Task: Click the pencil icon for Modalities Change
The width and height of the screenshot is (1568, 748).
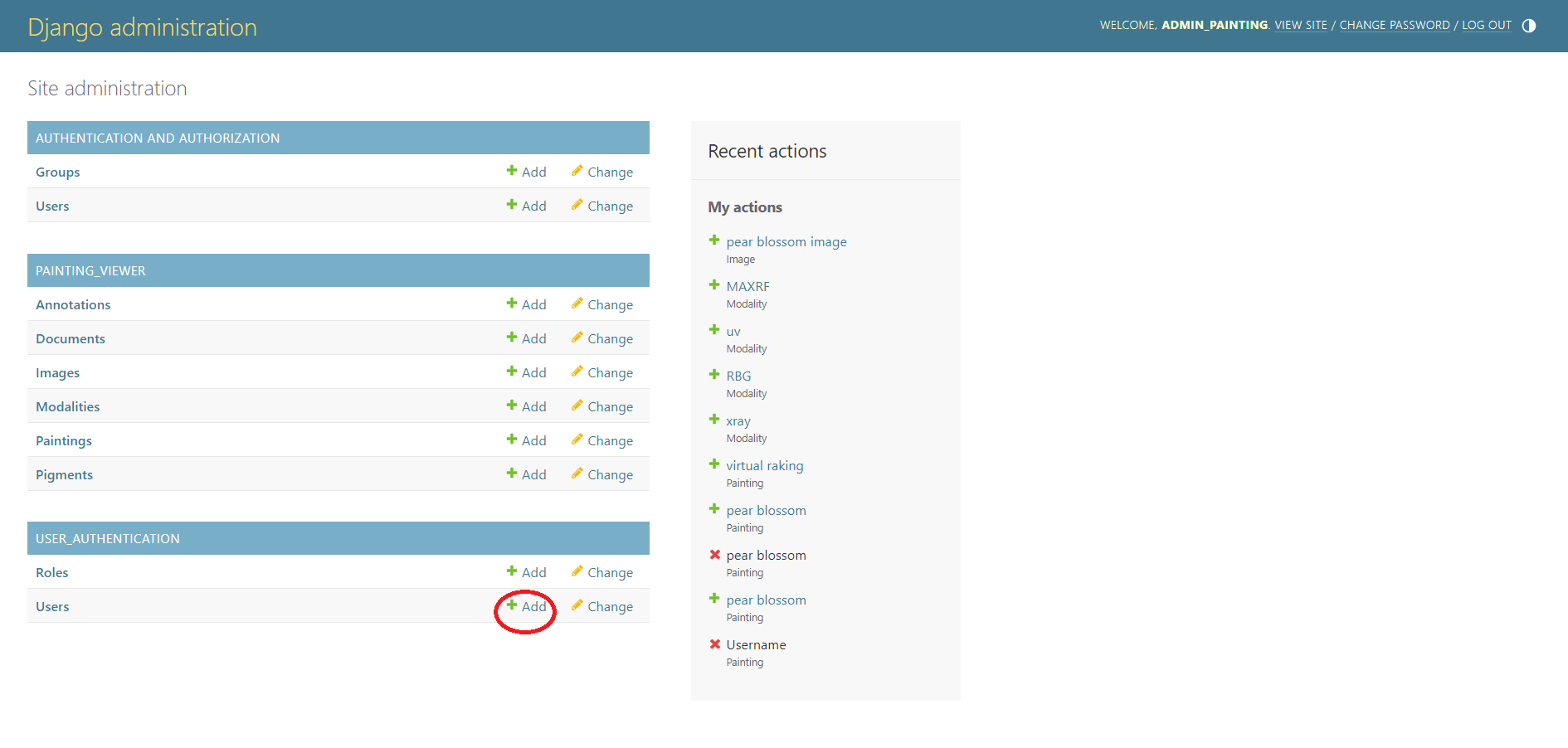Action: click(577, 406)
